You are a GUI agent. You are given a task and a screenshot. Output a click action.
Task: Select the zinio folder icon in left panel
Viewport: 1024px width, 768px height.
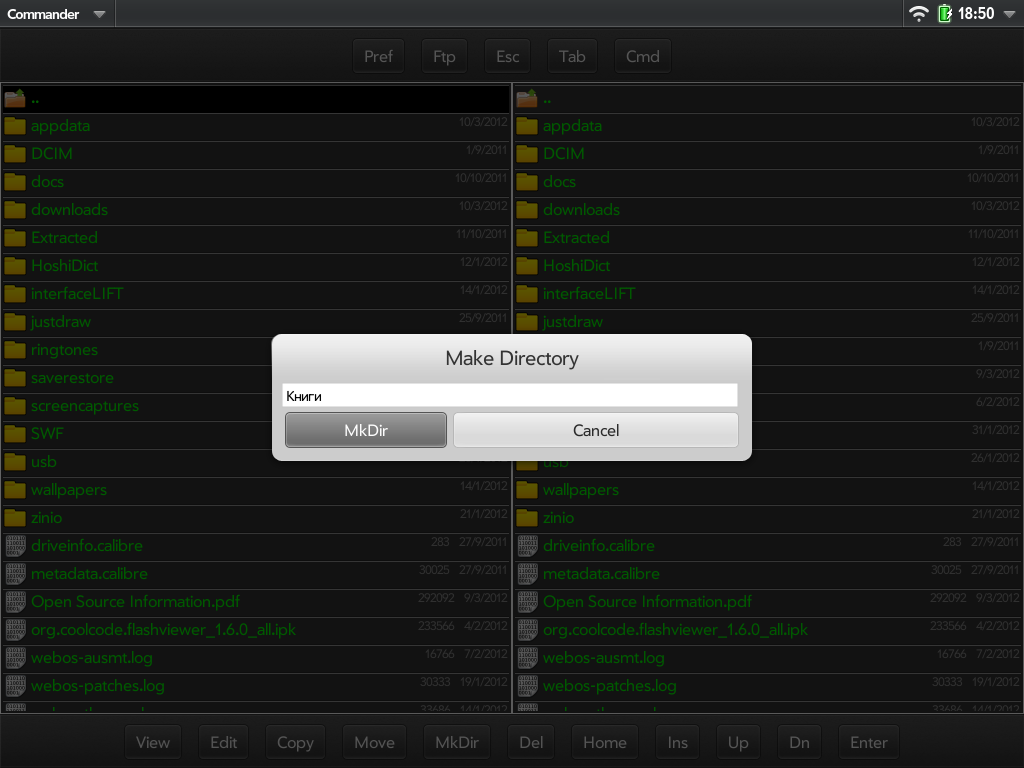click(15, 518)
